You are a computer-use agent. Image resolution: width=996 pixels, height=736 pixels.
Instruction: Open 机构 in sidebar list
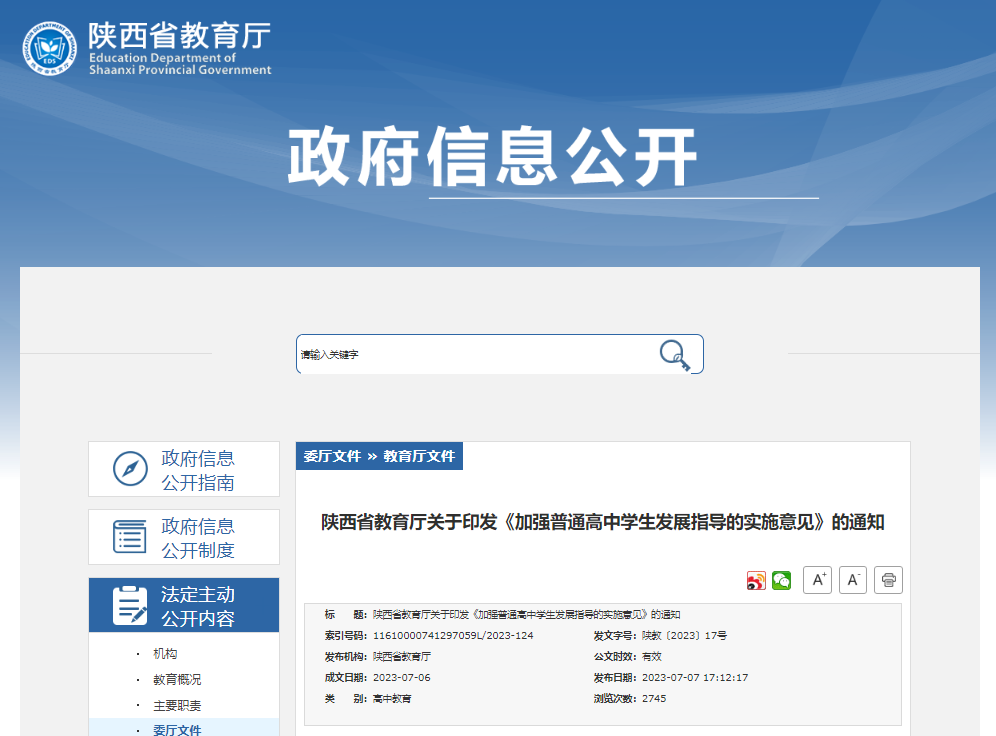(165, 653)
